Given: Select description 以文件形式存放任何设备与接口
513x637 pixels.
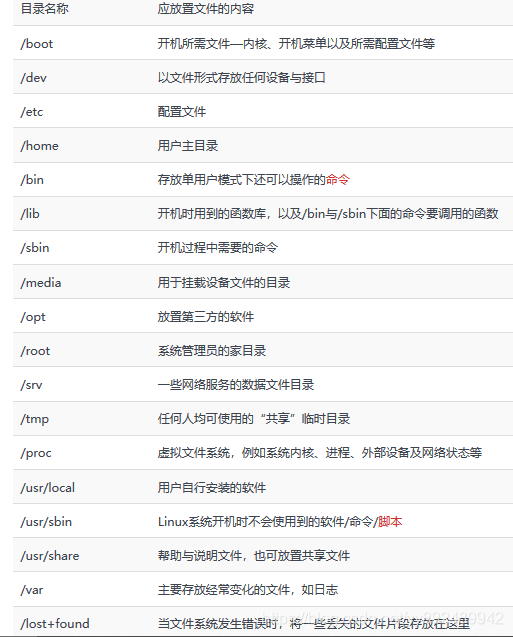Looking at the screenshot, I should click(x=242, y=77).
